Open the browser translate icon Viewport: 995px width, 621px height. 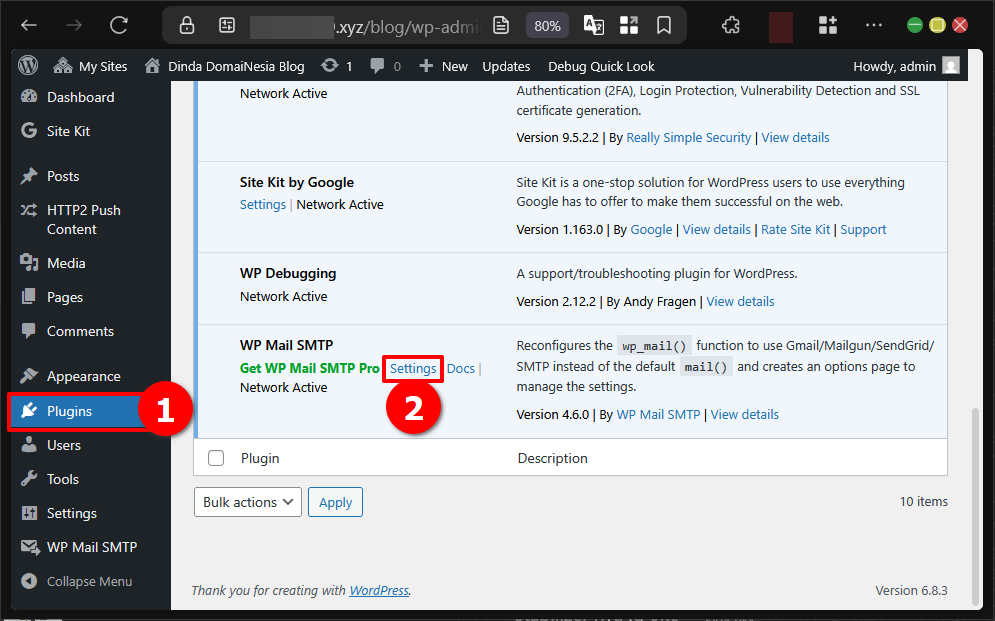(x=593, y=26)
